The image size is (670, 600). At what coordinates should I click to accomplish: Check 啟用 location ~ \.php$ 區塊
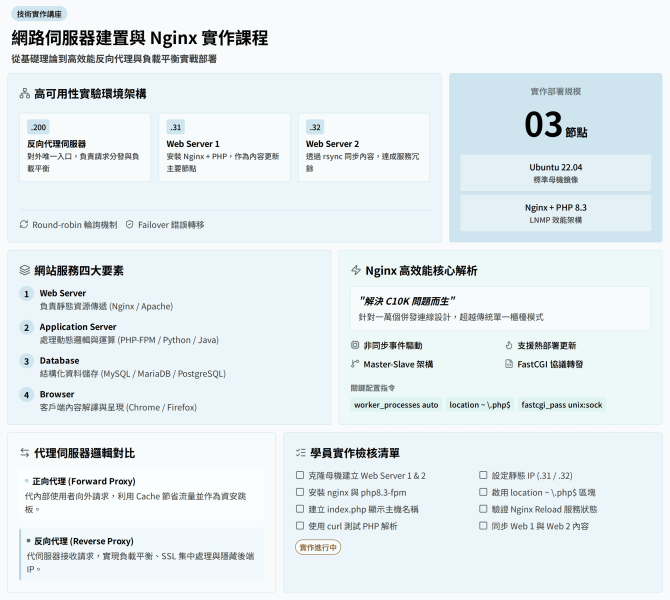(483, 492)
